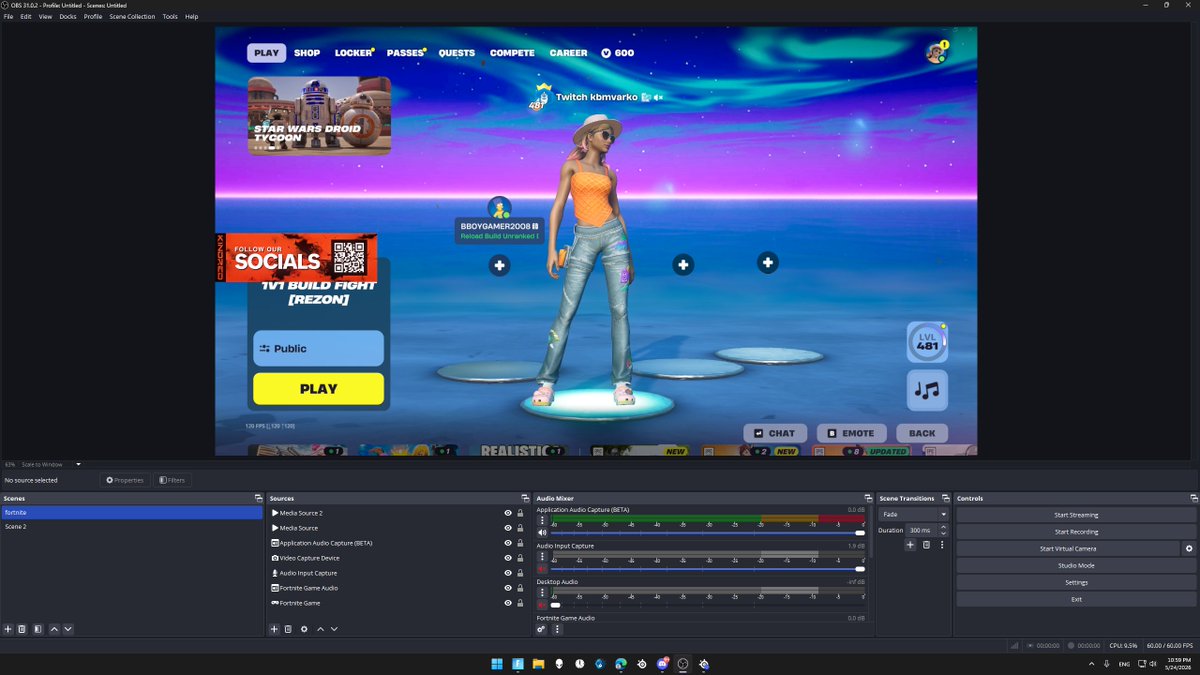The width and height of the screenshot is (1200, 675).
Task: Open advanced audio properties gear in mixer
Action: point(541,629)
